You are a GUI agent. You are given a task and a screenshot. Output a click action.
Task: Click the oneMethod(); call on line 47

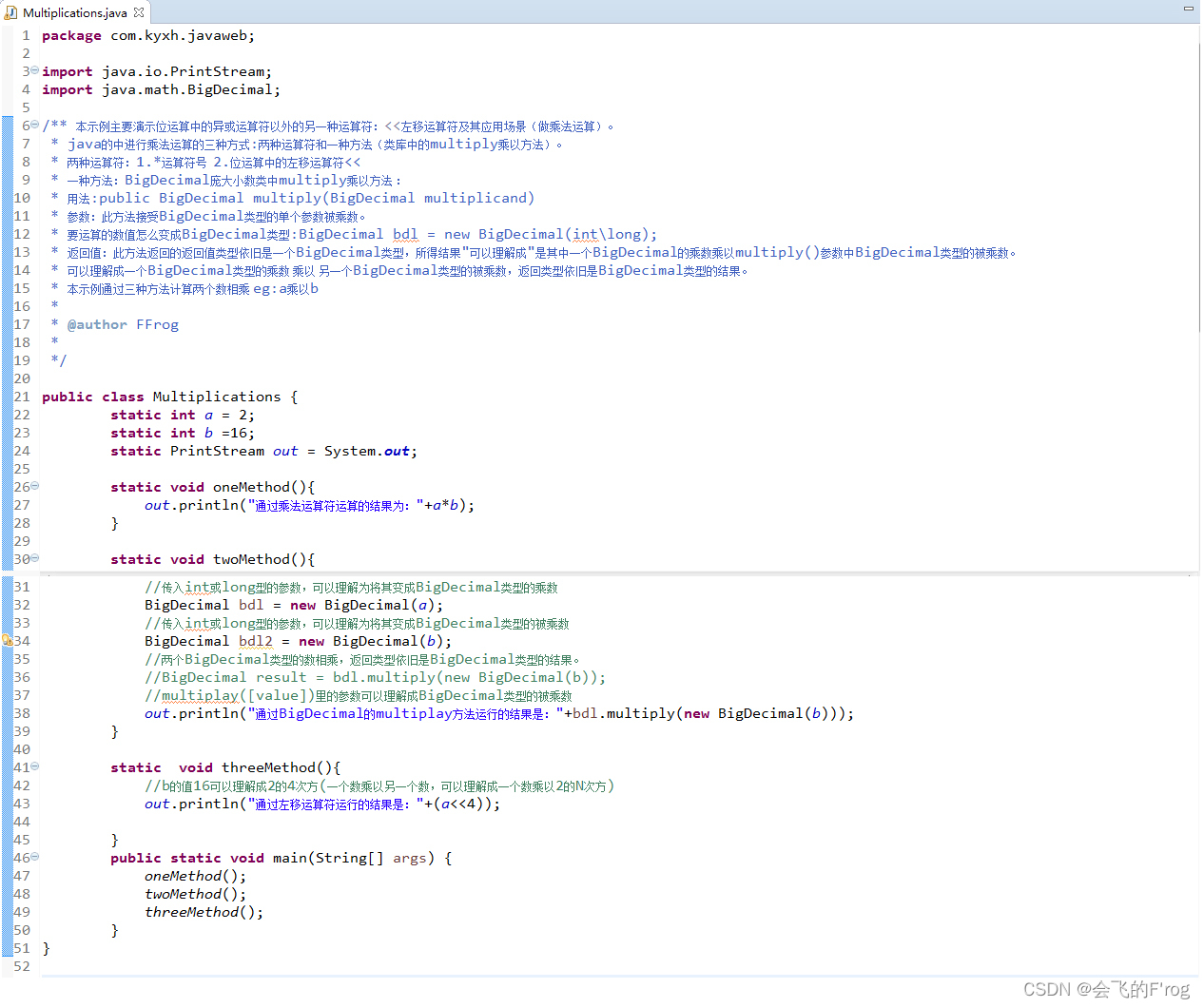[195, 876]
